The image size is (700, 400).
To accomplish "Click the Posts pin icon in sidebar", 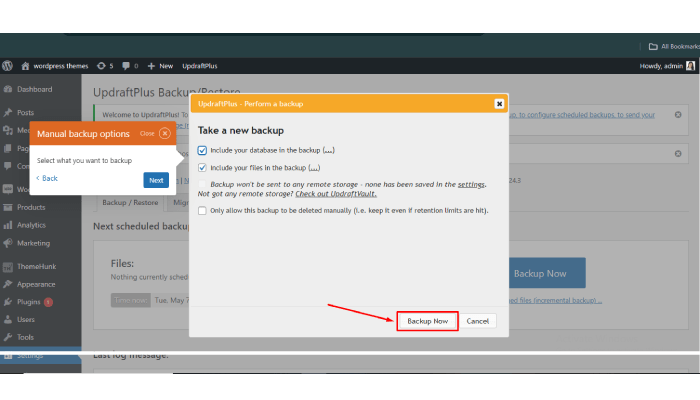I will pos(8,112).
